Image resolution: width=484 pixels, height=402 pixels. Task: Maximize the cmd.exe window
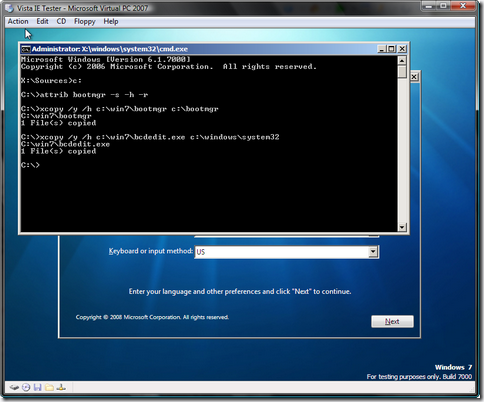[x=391, y=49]
